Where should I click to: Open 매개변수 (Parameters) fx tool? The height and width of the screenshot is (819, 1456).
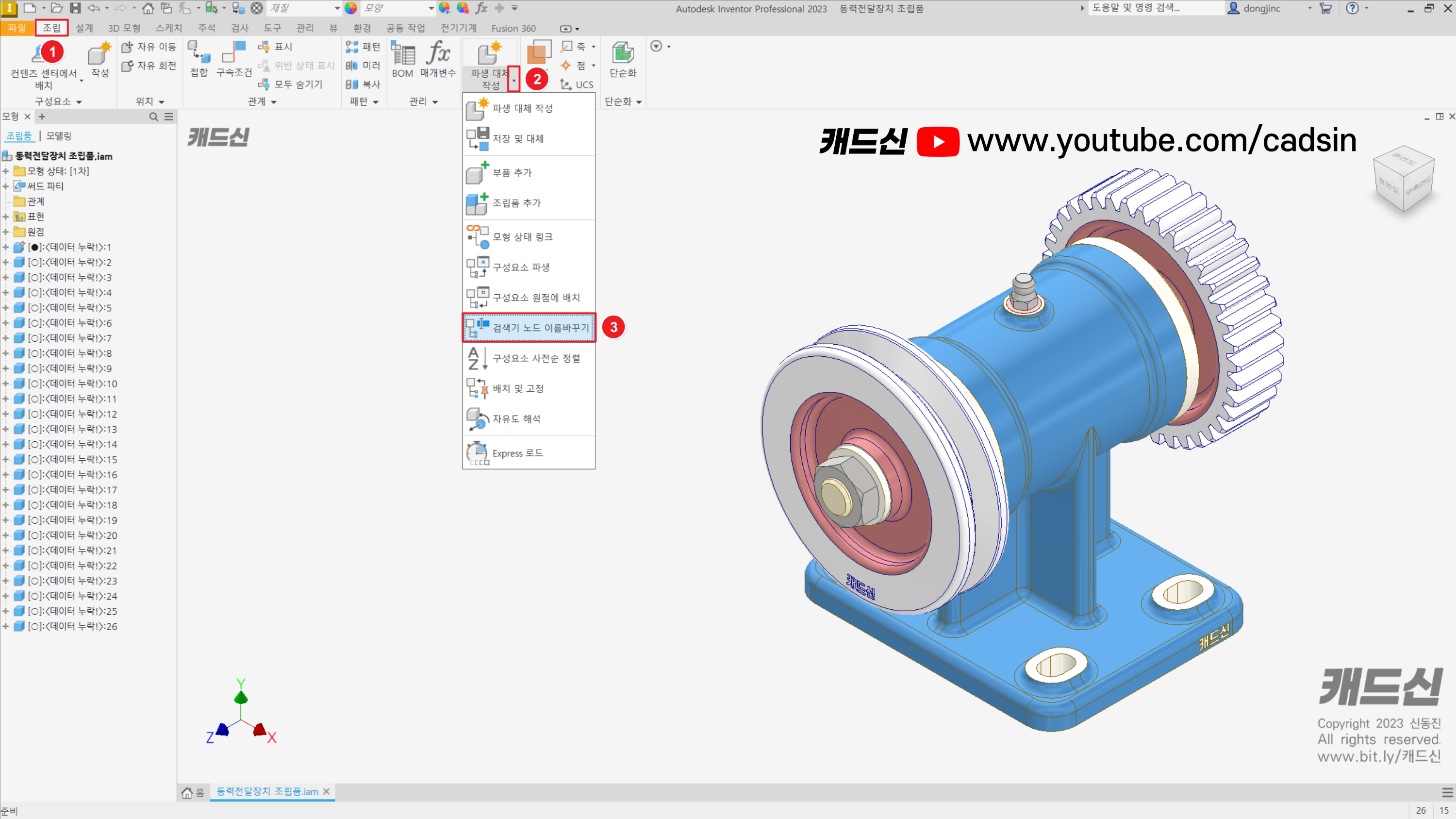(438, 59)
